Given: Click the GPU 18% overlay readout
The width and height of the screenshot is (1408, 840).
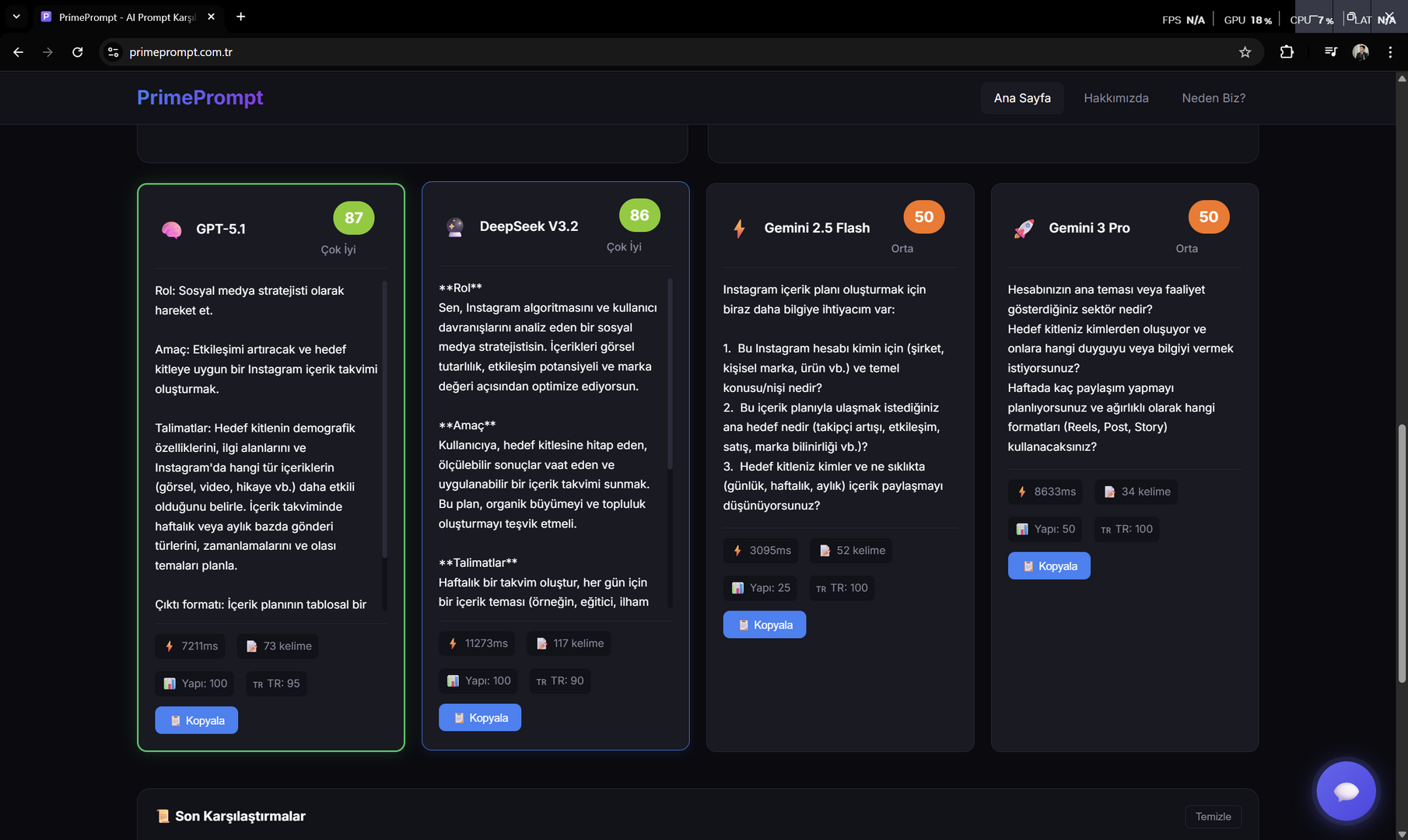Looking at the screenshot, I should (x=1248, y=19).
